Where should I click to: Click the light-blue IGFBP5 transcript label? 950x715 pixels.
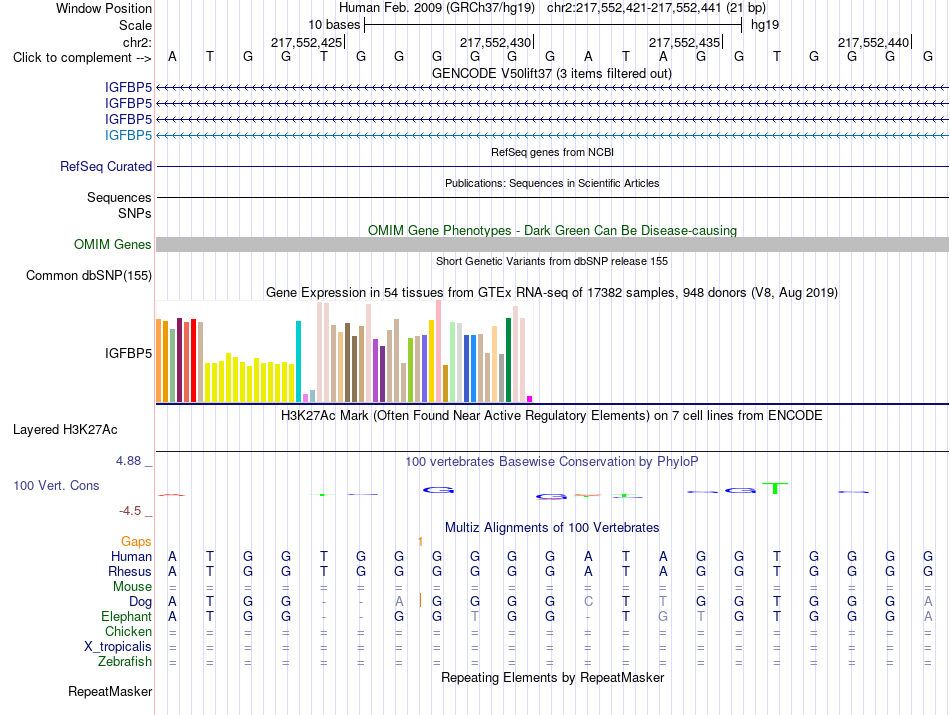pos(128,135)
